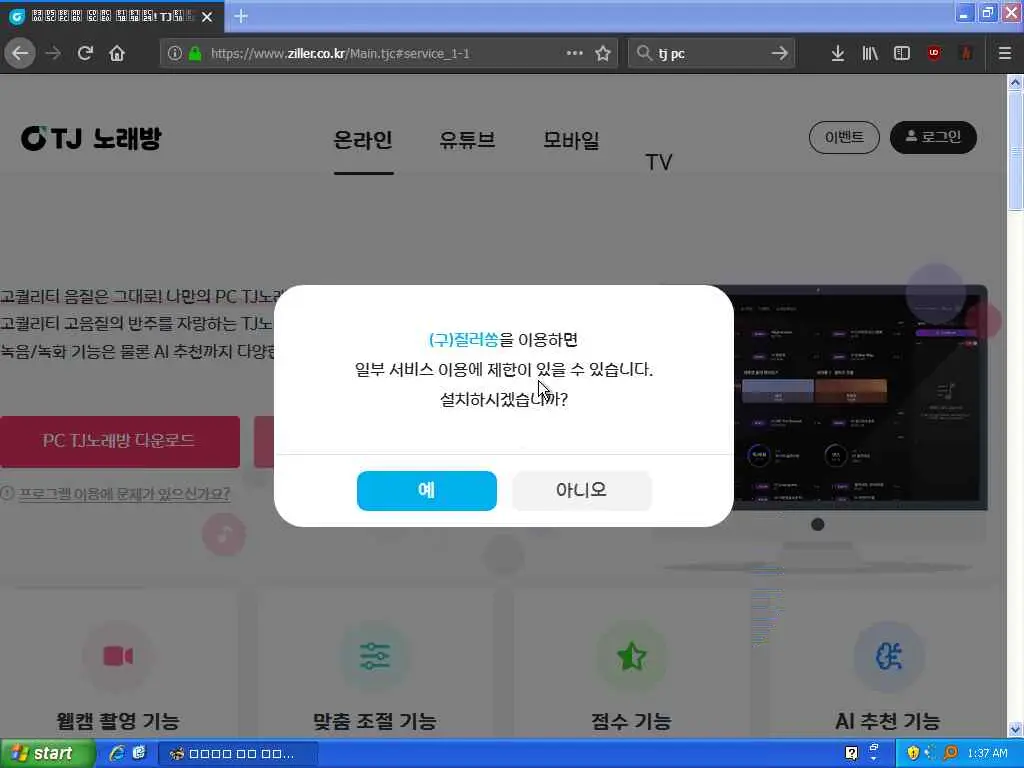Click the 맞춤 조절 sliders feature icon
Viewport: 1024px width, 768px height.
point(375,656)
